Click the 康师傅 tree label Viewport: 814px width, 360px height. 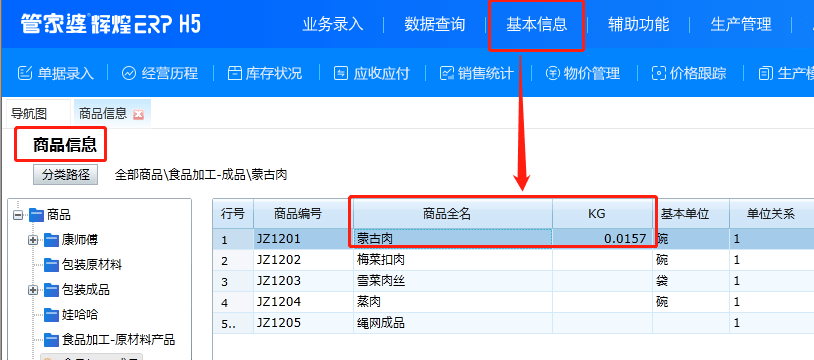(80, 240)
